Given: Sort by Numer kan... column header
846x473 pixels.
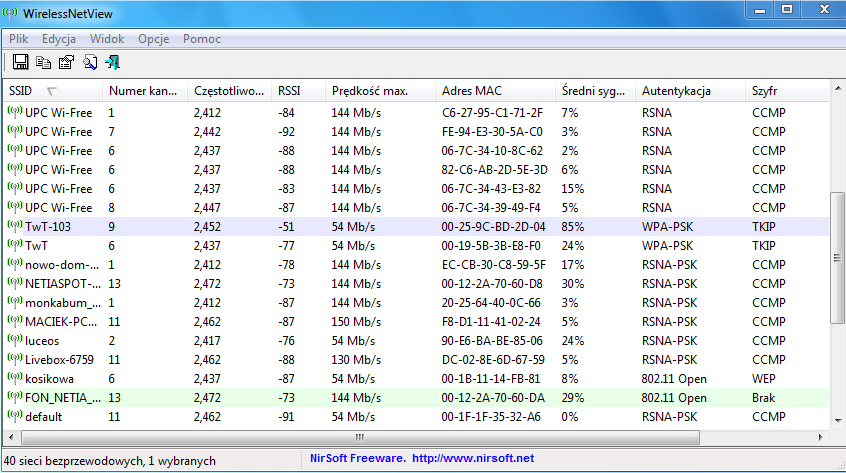Looking at the screenshot, I should tap(145, 91).
